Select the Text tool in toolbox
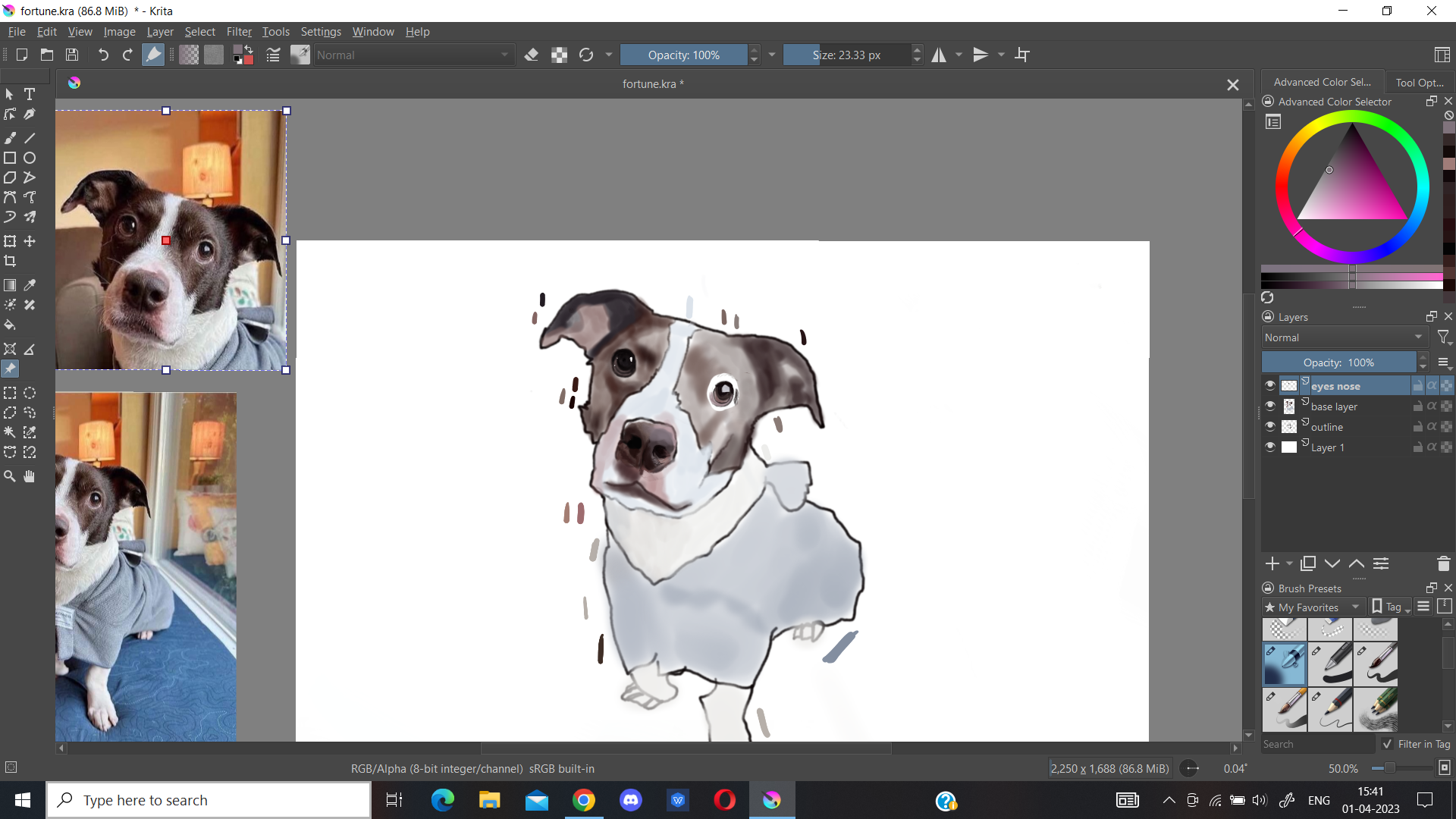Viewport: 1456px width, 819px height. click(x=30, y=94)
